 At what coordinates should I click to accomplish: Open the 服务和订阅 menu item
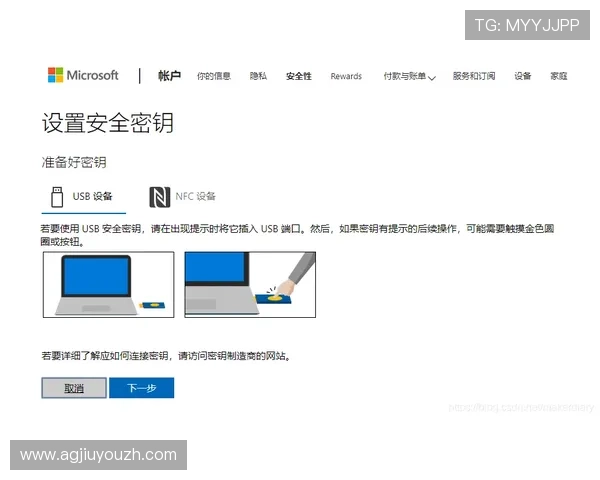click(474, 76)
